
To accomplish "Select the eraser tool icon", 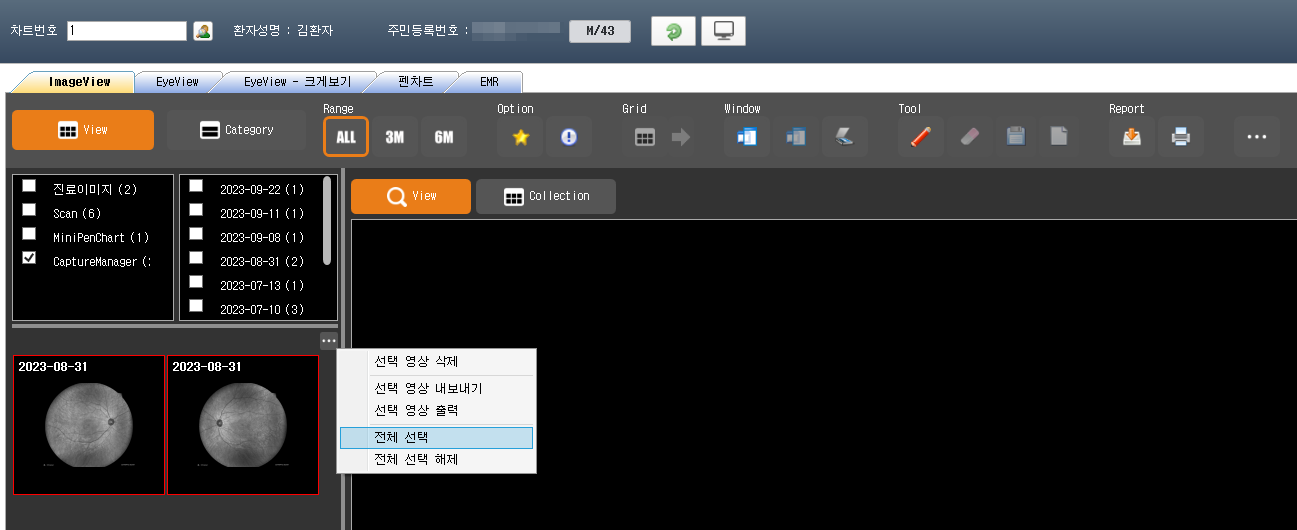I will click(x=968, y=137).
